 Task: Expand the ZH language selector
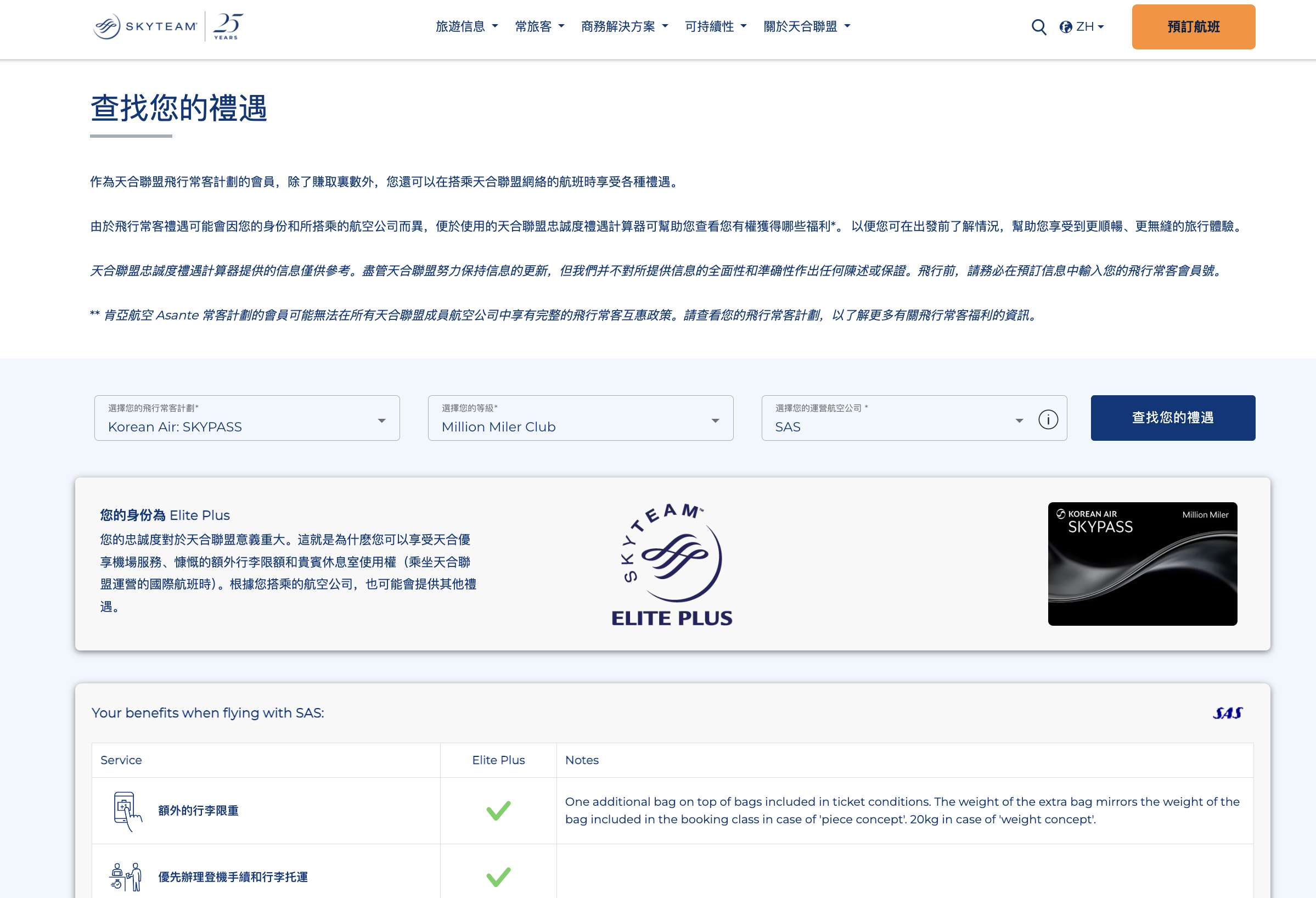click(1086, 26)
